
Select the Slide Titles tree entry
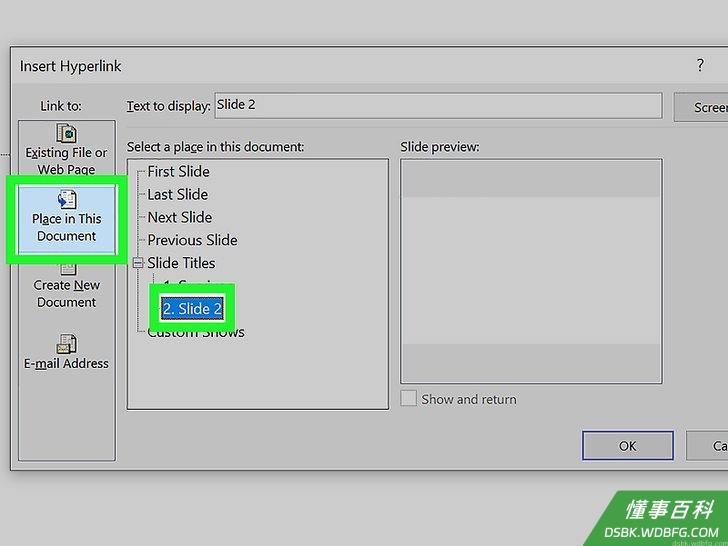[181, 263]
